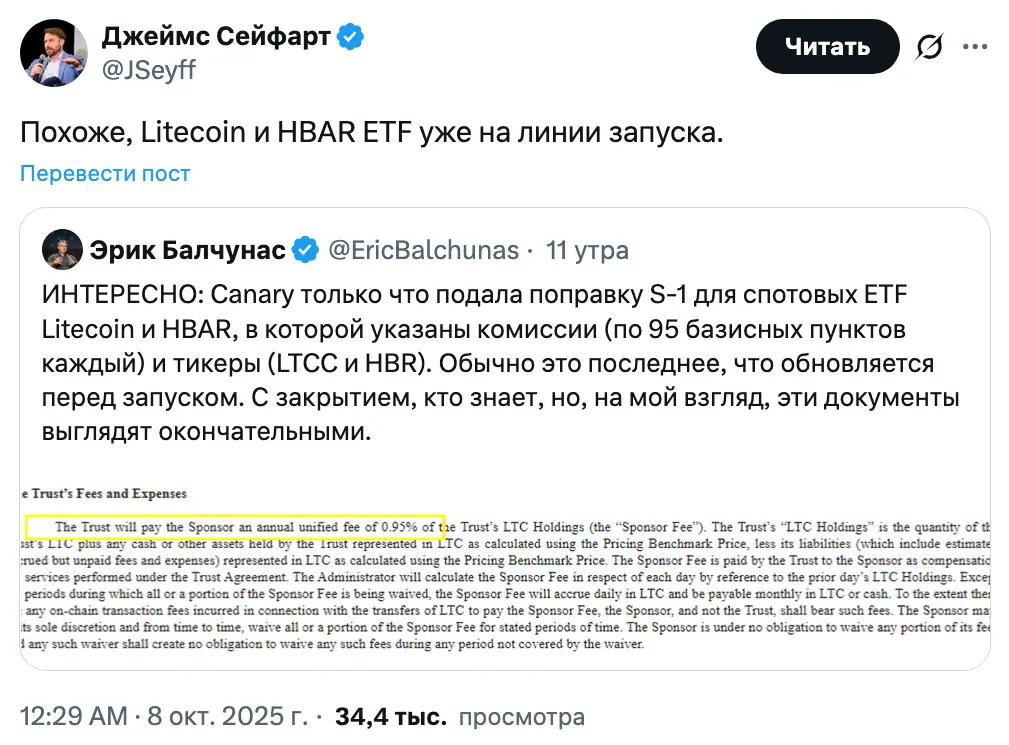The height and width of the screenshot is (745, 1009).
Task: Click verified badge beside Джеймс Сейфарт
Action: 350,39
